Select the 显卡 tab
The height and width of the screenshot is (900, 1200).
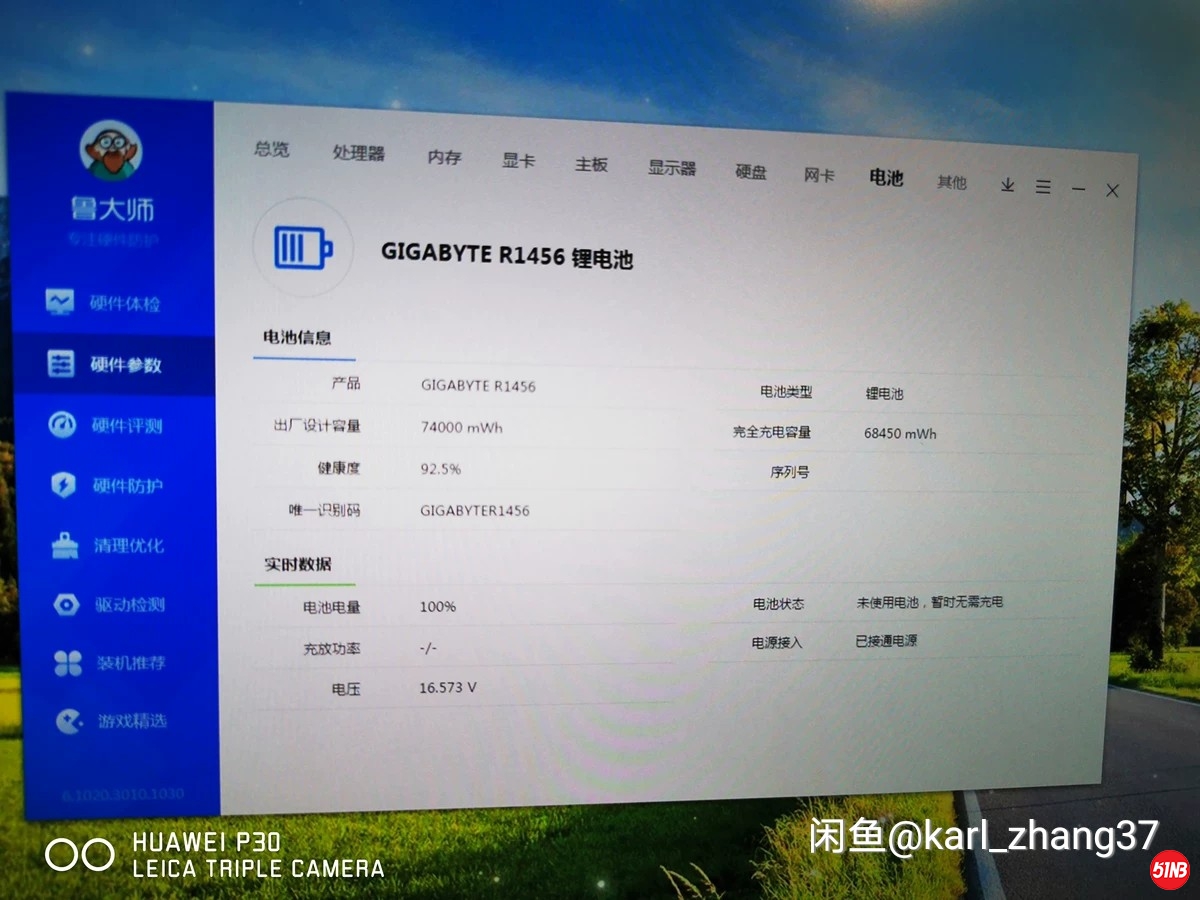point(518,160)
